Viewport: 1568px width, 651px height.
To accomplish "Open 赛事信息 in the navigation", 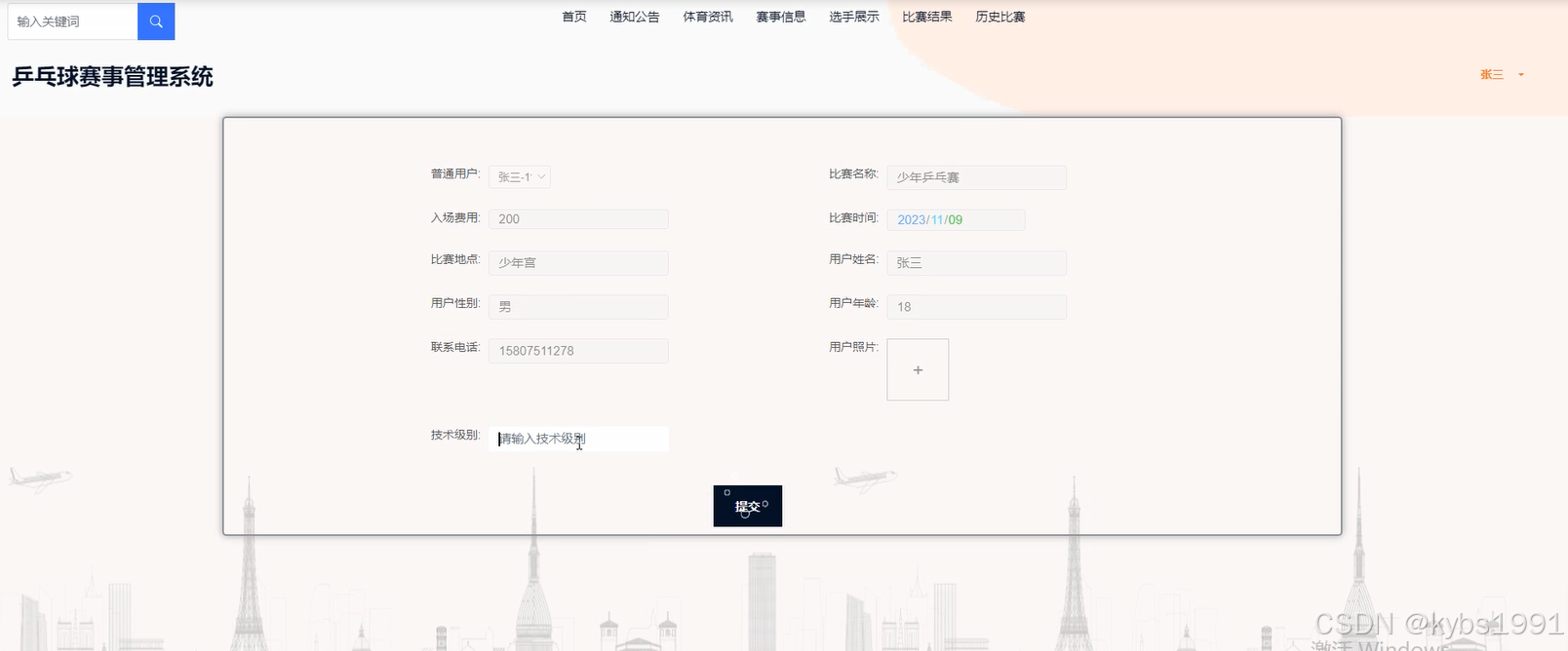I will [x=781, y=17].
